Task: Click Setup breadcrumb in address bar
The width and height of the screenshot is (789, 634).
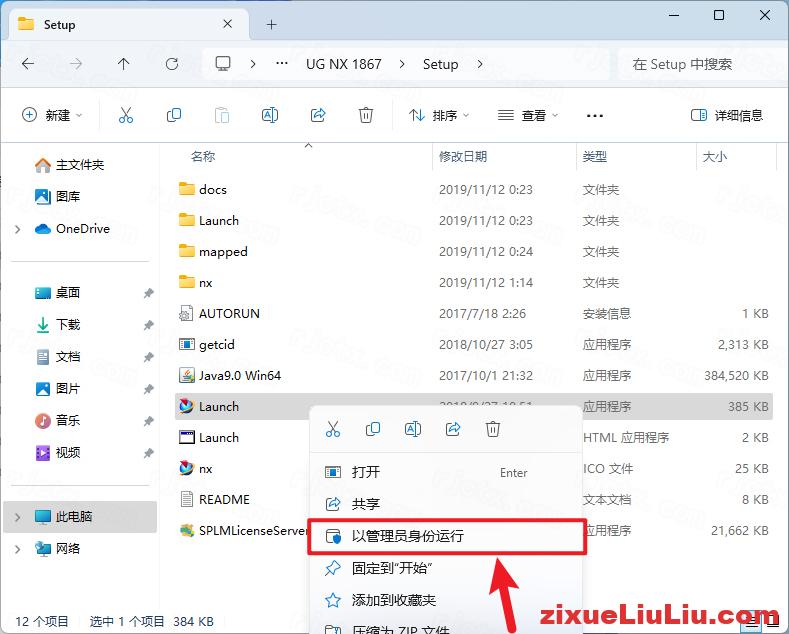Action: pos(440,64)
